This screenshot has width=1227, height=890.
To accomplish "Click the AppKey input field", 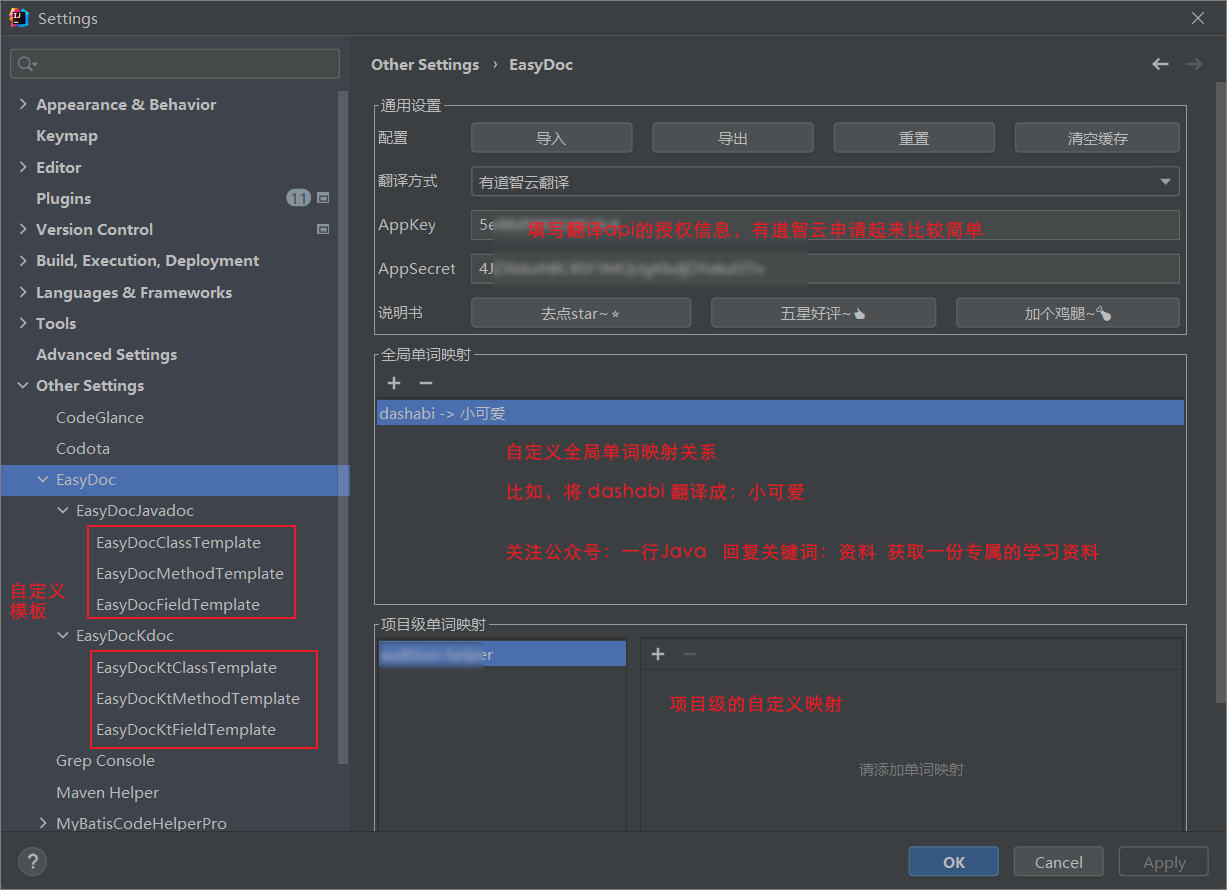I will click(825, 225).
